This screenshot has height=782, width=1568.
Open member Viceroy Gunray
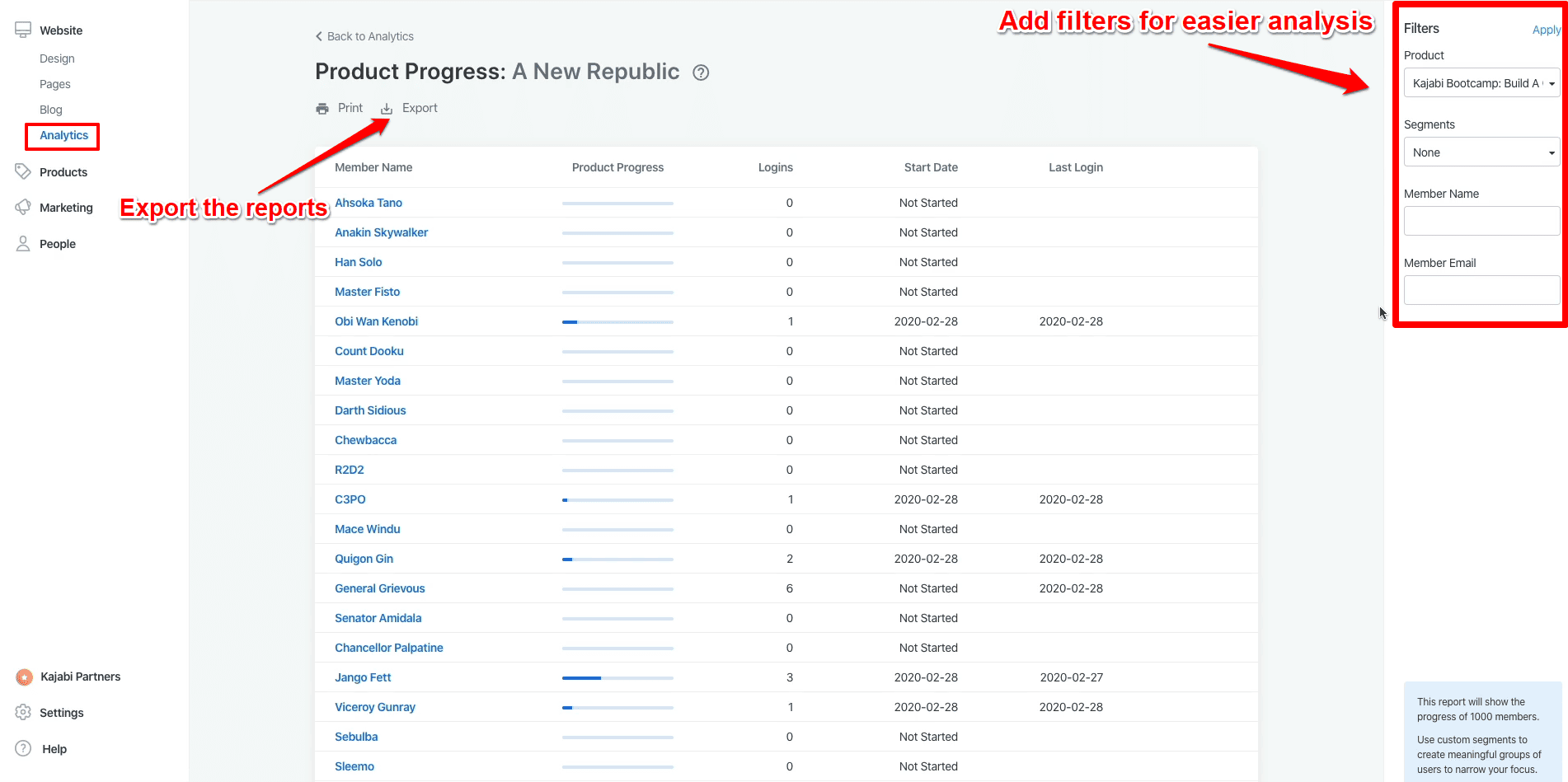[x=375, y=707]
